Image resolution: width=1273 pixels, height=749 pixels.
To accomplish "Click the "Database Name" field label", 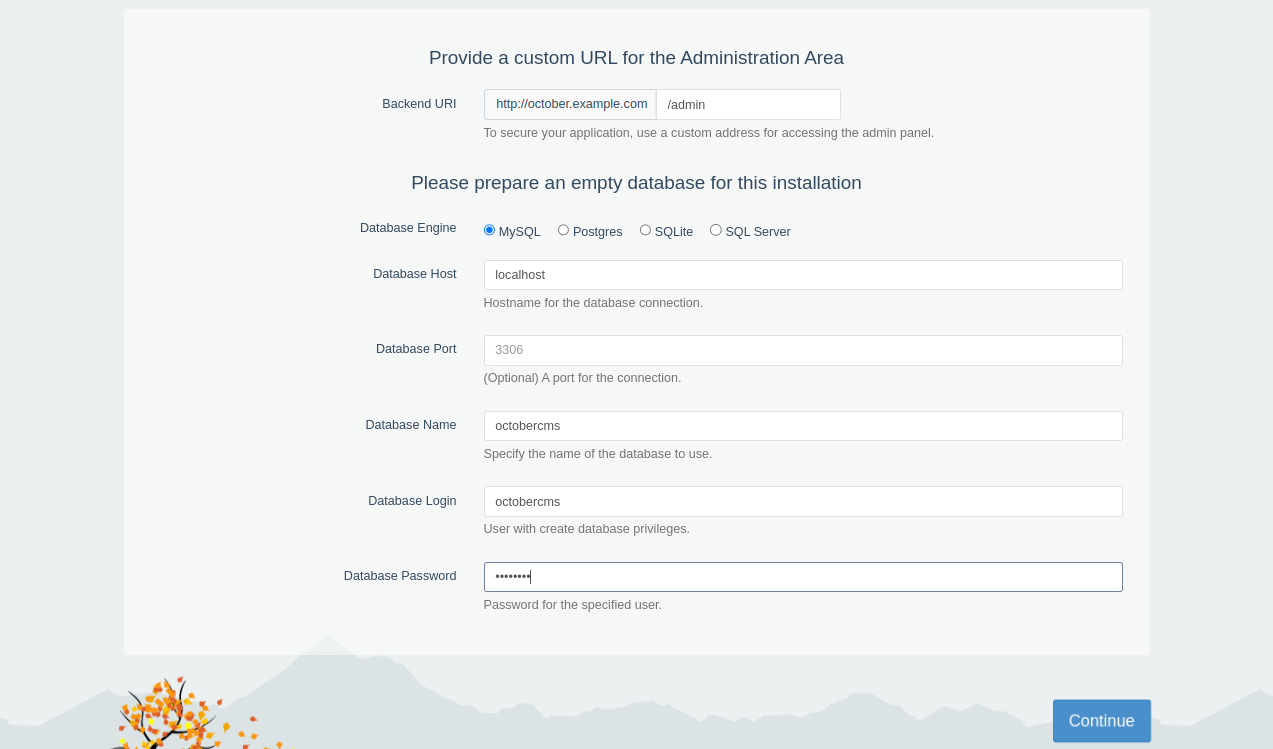I will point(410,425).
